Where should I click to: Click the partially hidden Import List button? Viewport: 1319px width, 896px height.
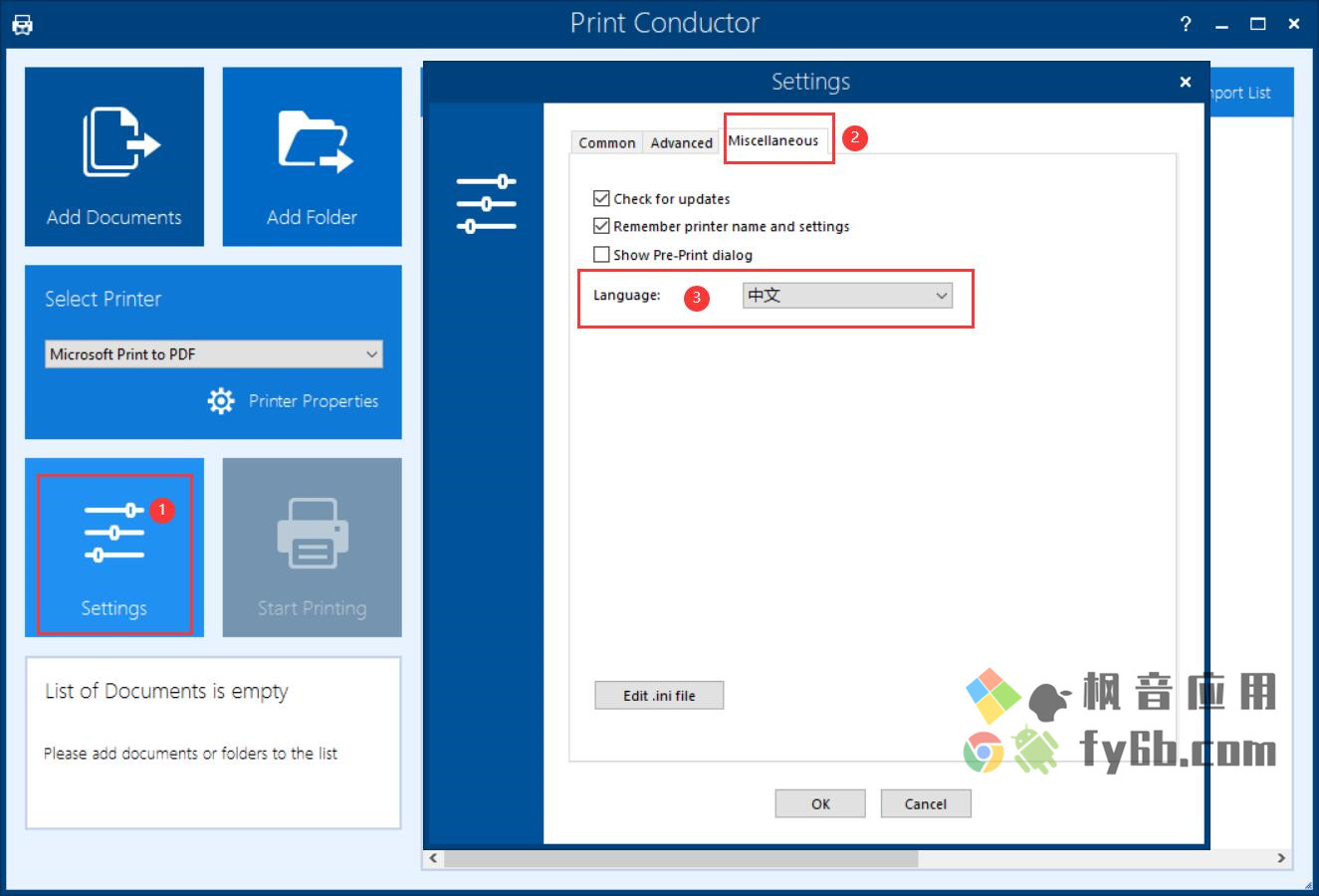coord(1250,93)
